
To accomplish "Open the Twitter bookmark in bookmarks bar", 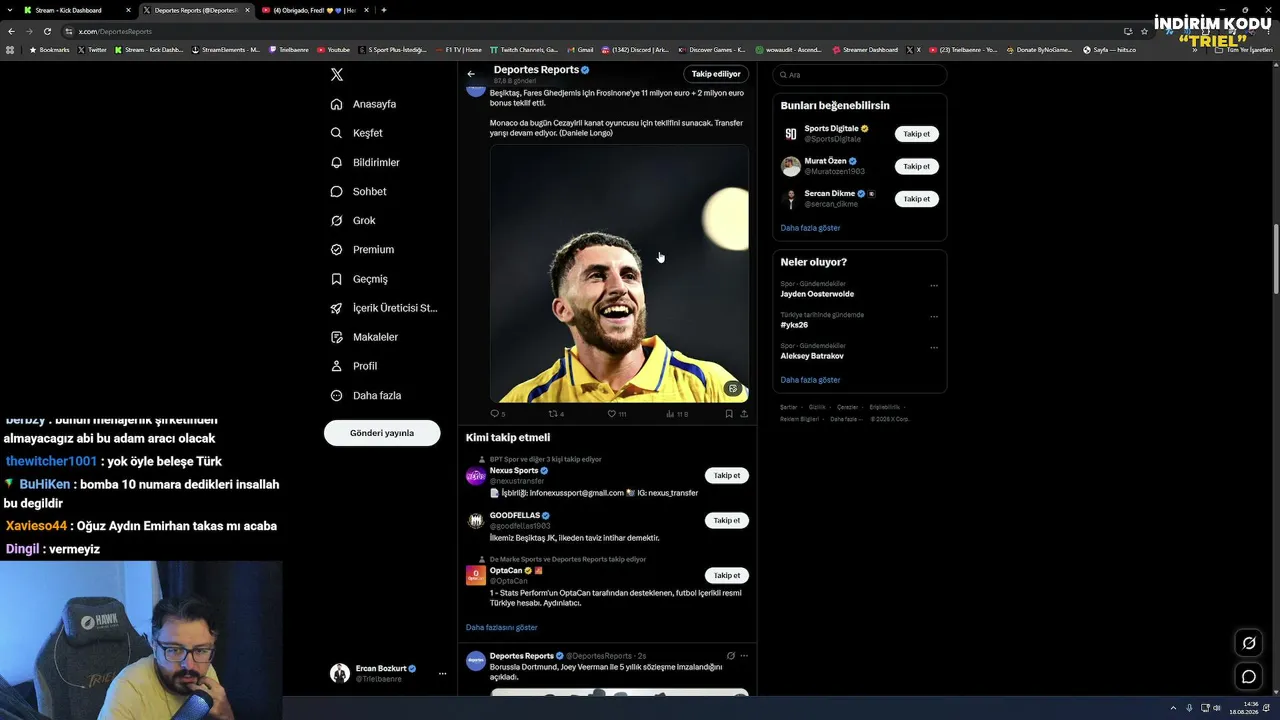I will coord(92,50).
